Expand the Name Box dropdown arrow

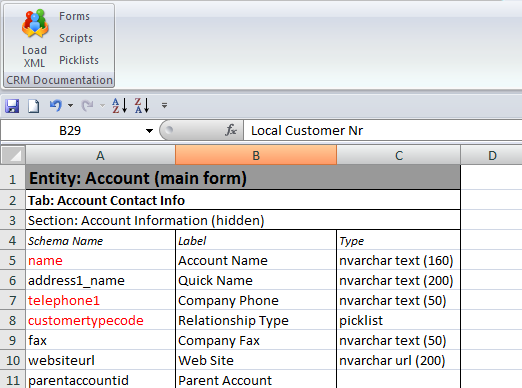click(149, 131)
